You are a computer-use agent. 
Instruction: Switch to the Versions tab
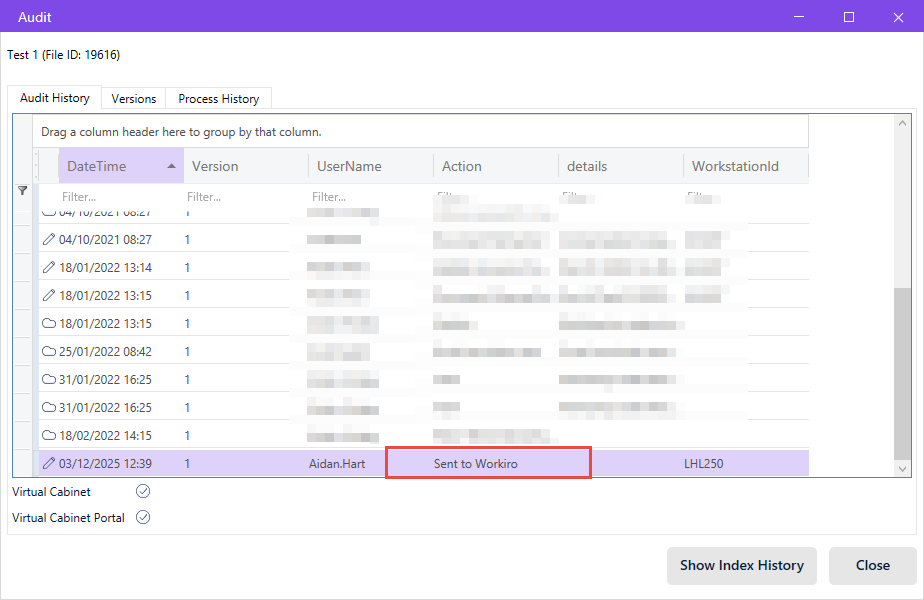(134, 99)
